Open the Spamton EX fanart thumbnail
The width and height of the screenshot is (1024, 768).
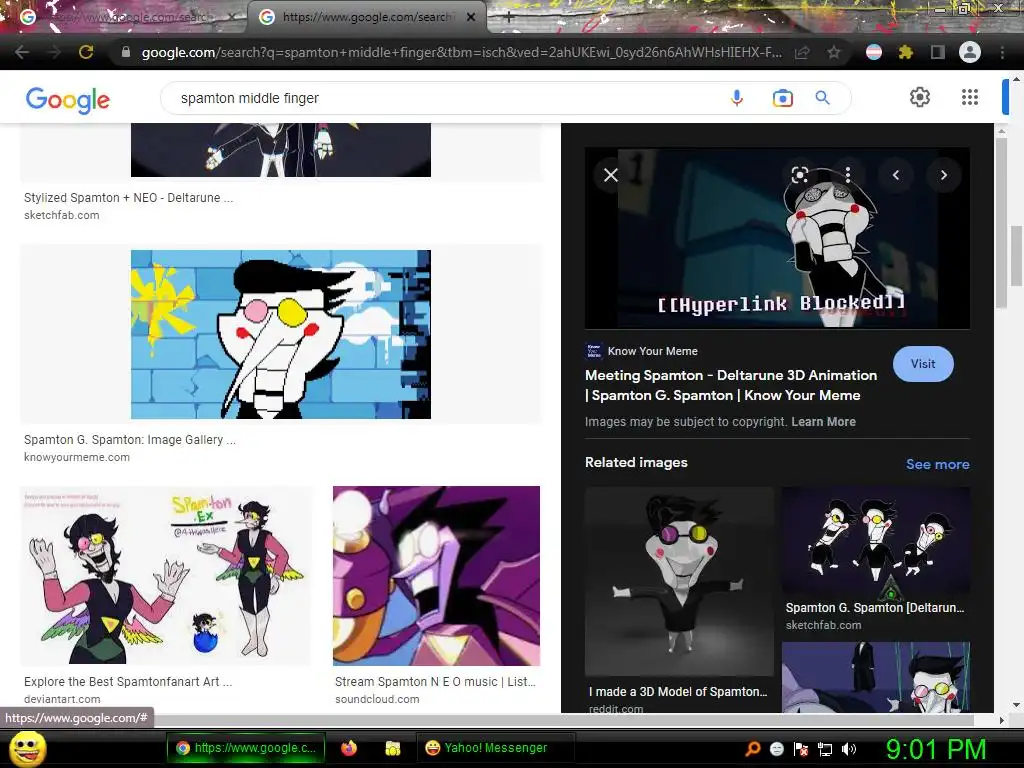pyautogui.click(x=166, y=575)
